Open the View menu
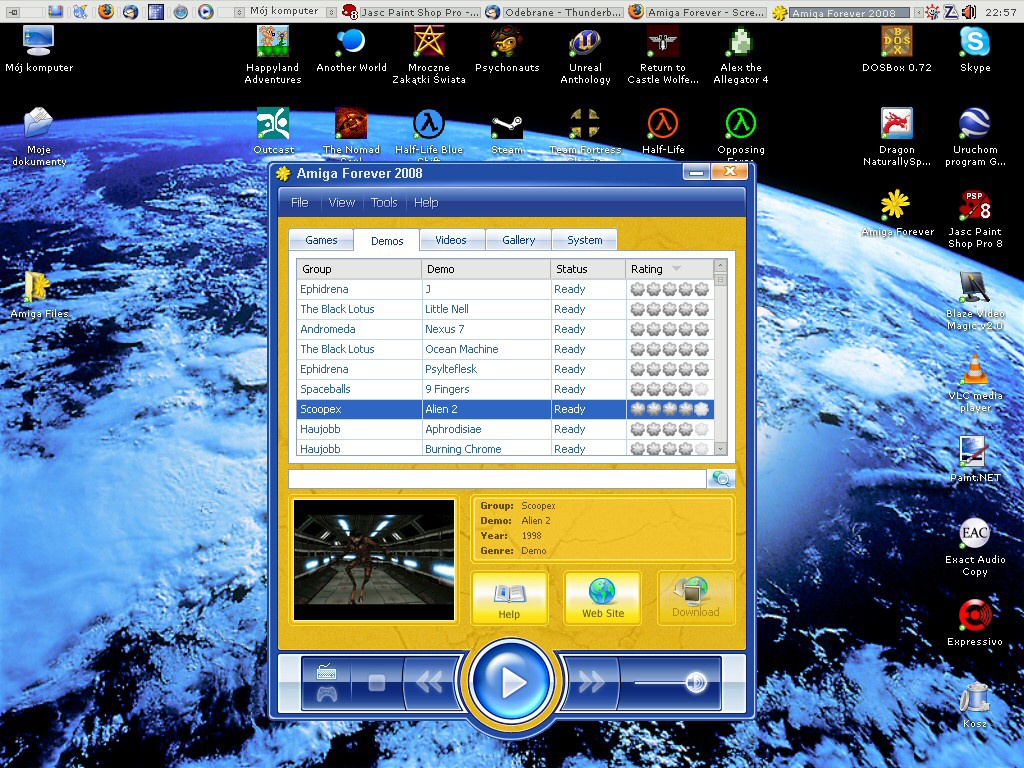1024x768 pixels. coord(342,202)
